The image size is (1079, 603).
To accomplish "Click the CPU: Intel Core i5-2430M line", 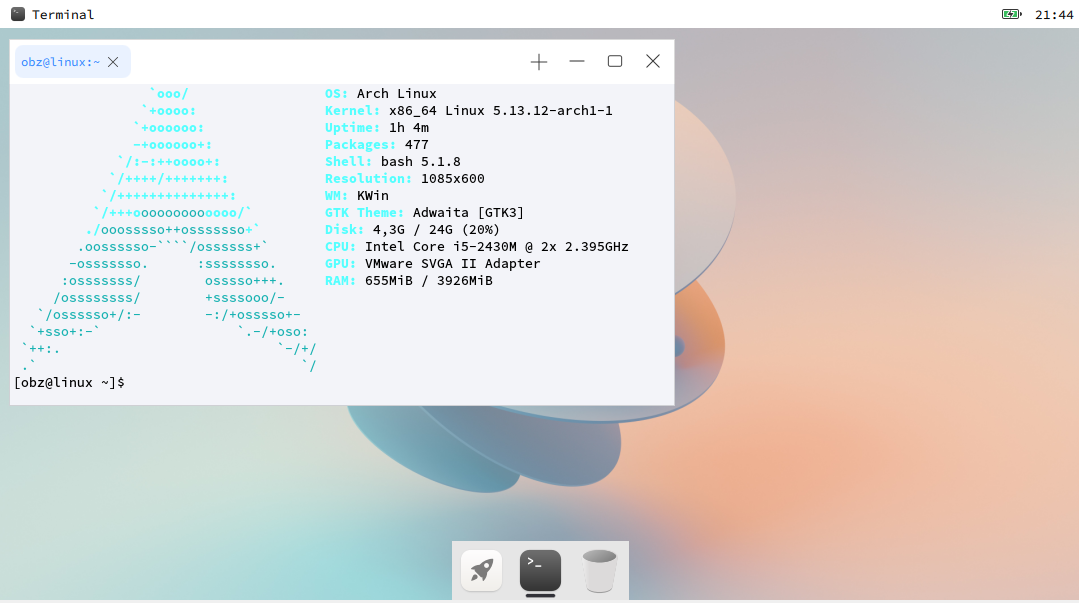I will point(477,246).
